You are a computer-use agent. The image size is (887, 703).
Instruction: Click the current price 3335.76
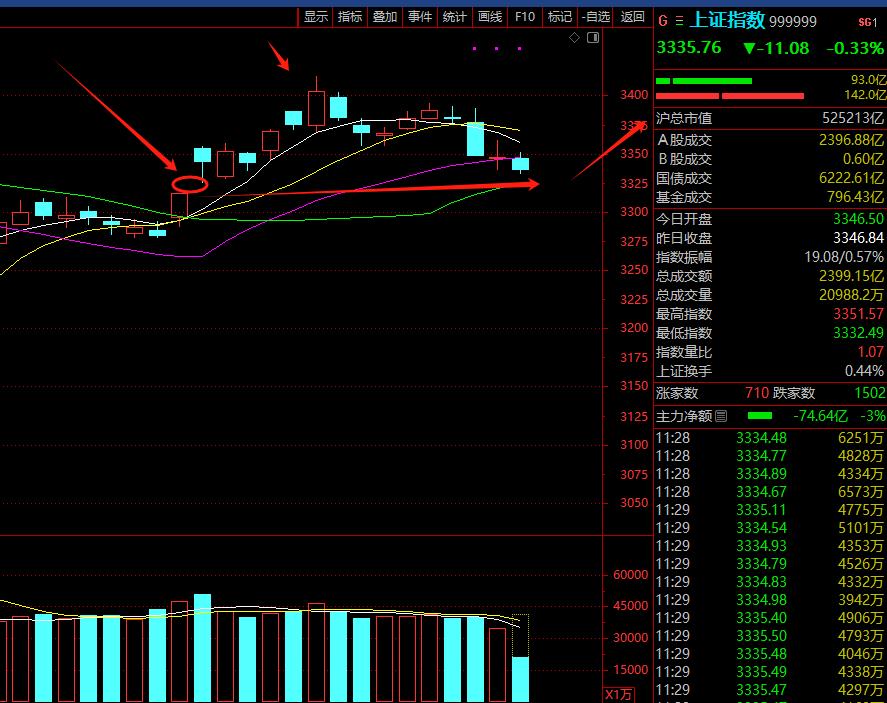coord(689,48)
